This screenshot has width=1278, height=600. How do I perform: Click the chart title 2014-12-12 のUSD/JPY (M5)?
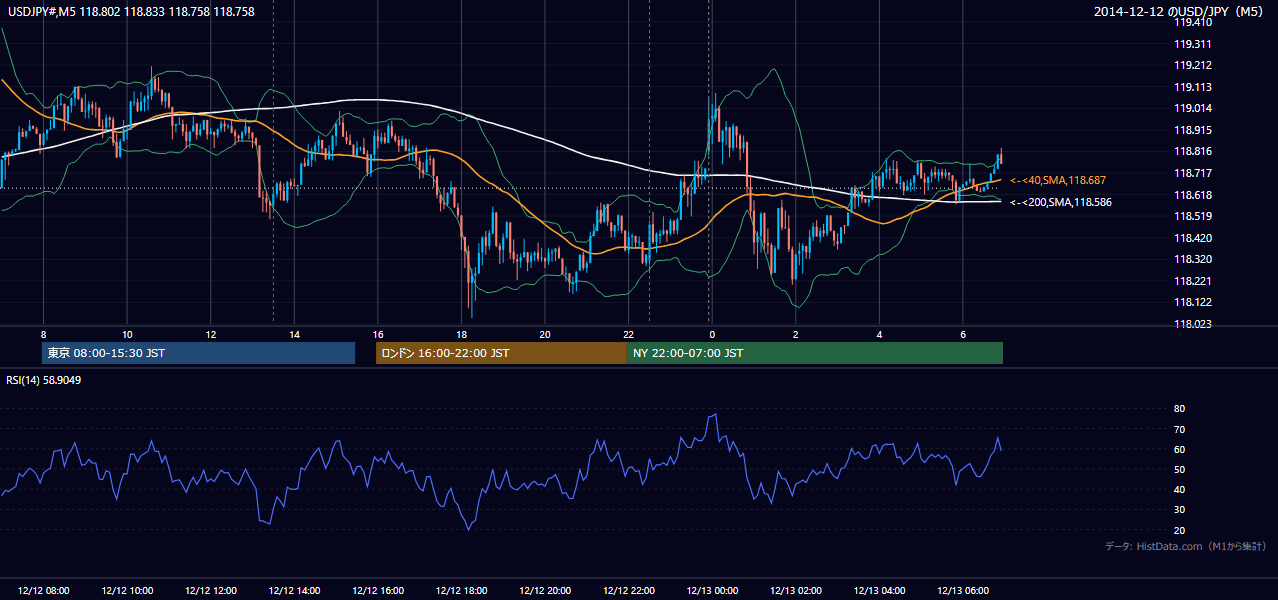tap(1179, 11)
